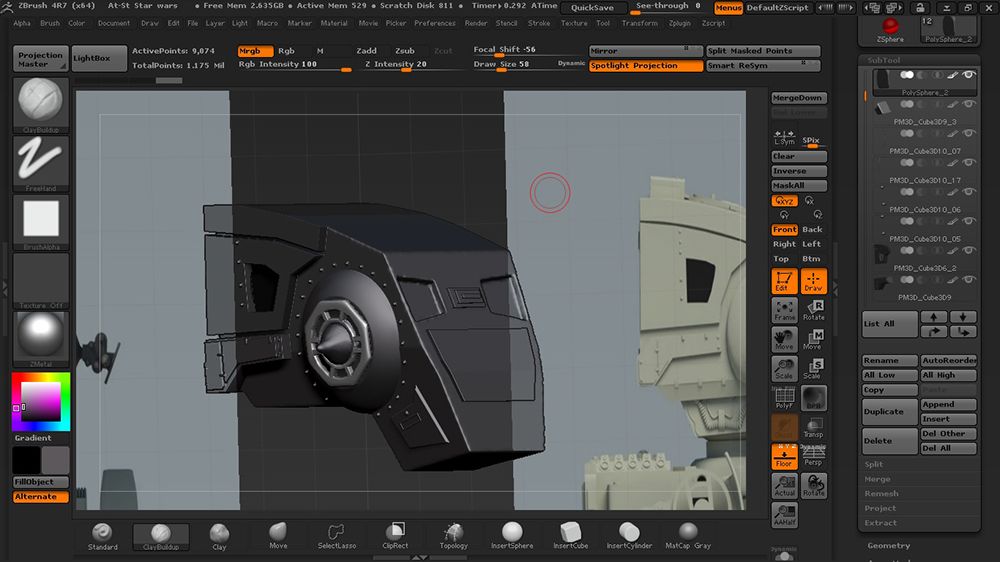Select the Front view option
Screen dimensions: 1000x562
[x=784, y=230]
